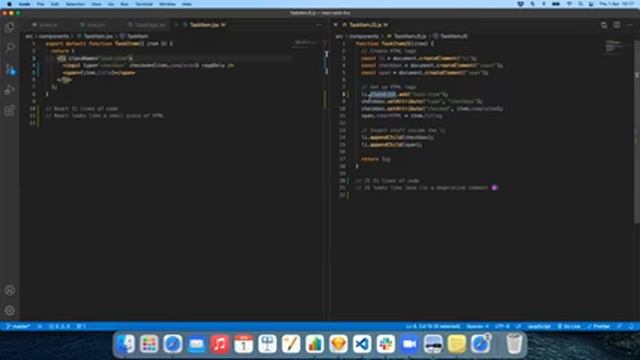Open the Selection menu
The image size is (640, 360).
coord(75,4)
